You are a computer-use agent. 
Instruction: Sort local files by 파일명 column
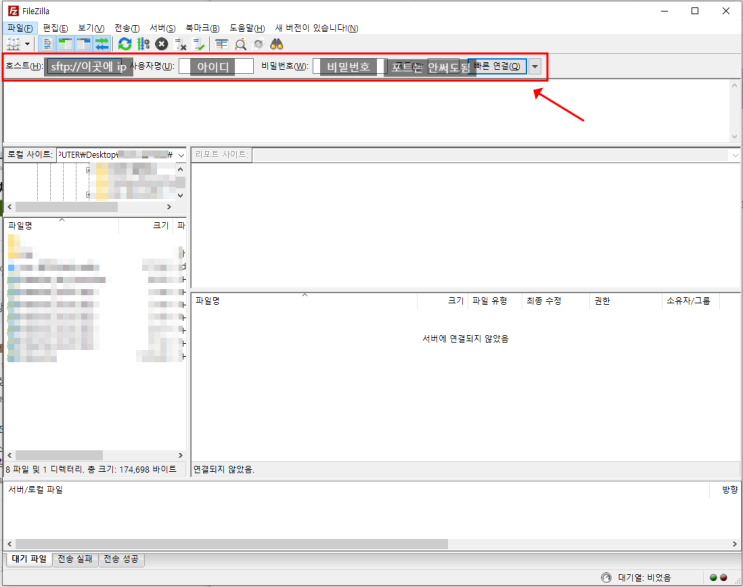point(61,226)
